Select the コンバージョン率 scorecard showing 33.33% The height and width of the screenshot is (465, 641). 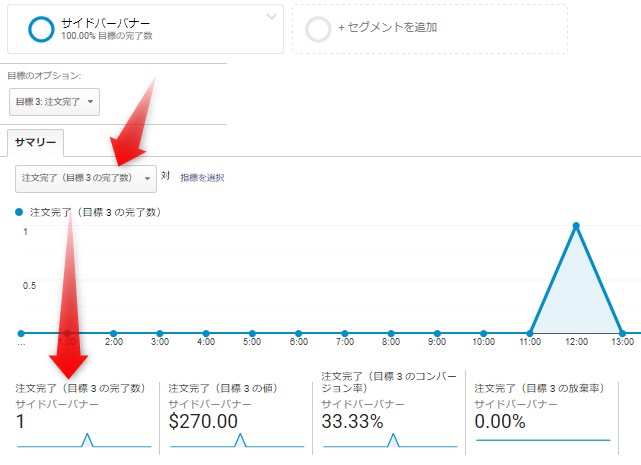pos(390,412)
